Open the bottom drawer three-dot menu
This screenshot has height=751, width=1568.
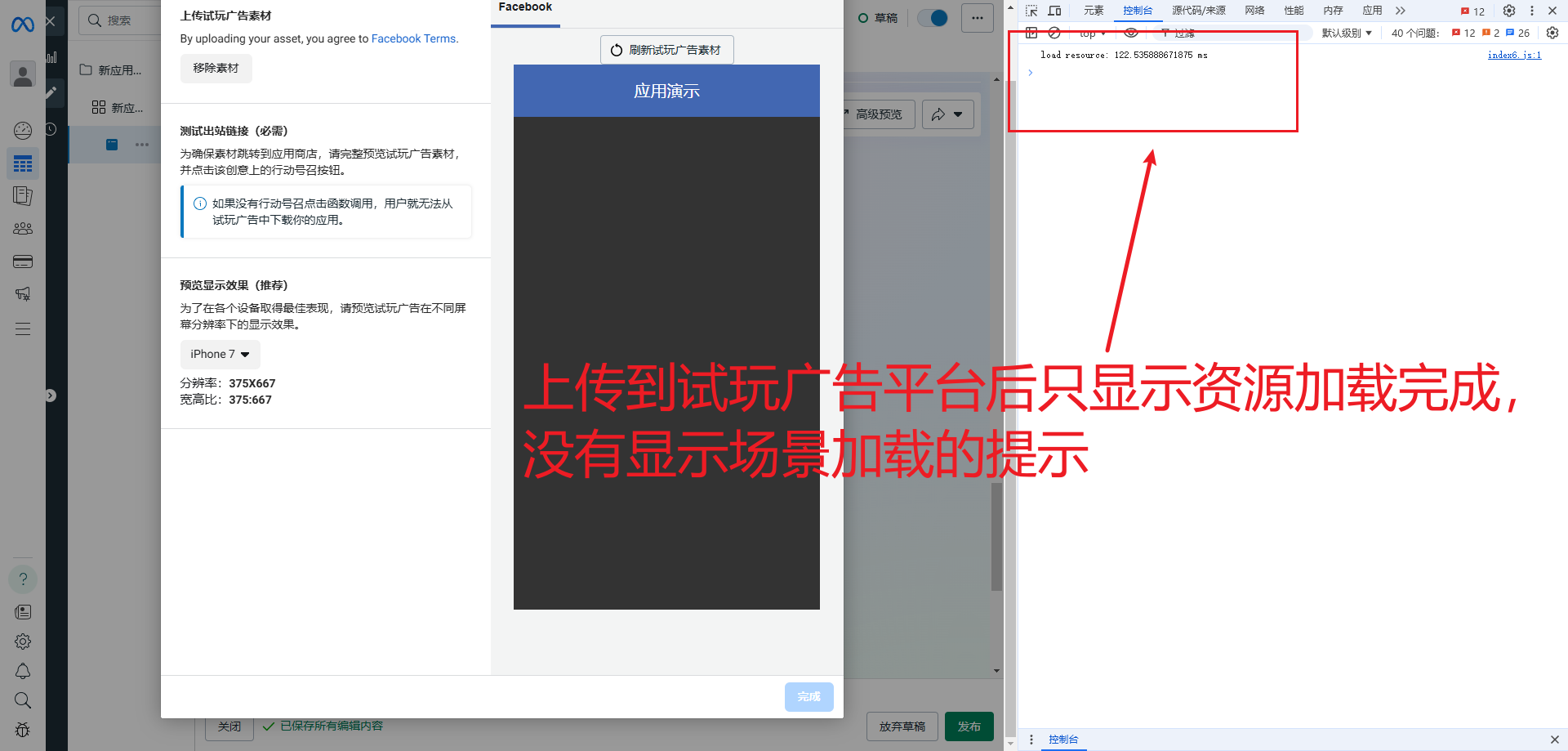click(1031, 740)
